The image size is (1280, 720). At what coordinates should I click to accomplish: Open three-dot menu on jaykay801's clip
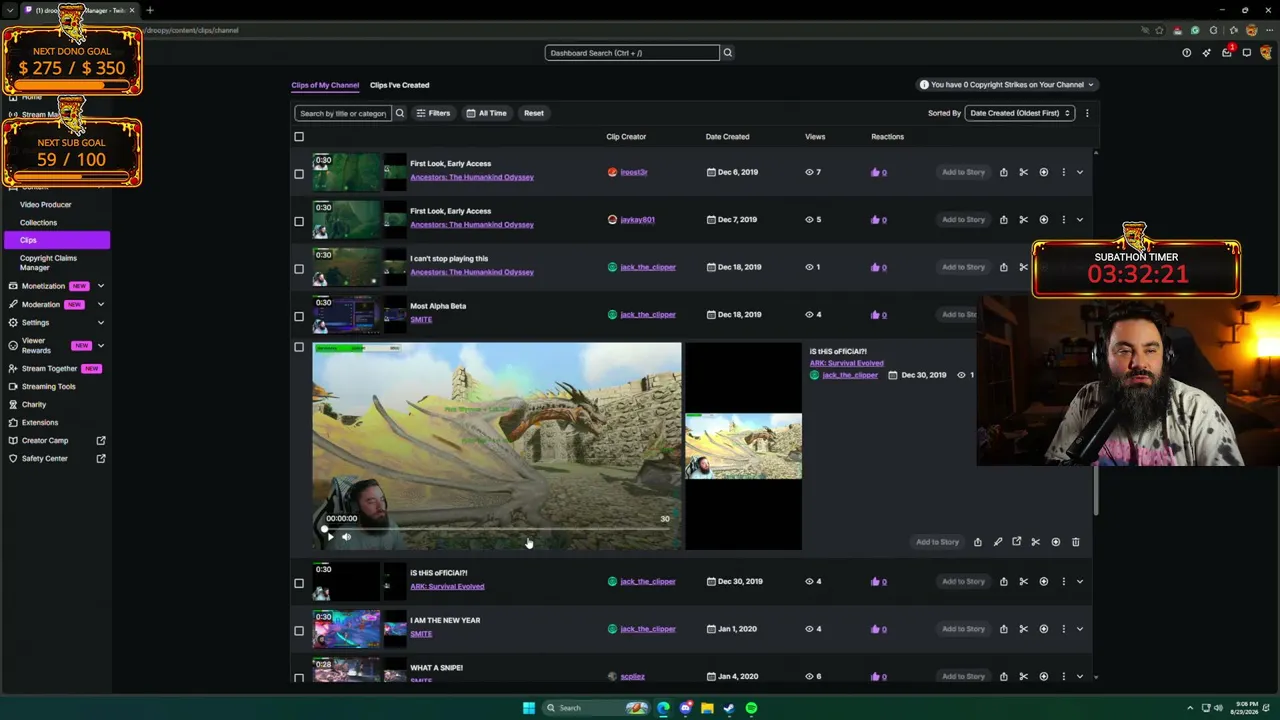[1063, 219]
